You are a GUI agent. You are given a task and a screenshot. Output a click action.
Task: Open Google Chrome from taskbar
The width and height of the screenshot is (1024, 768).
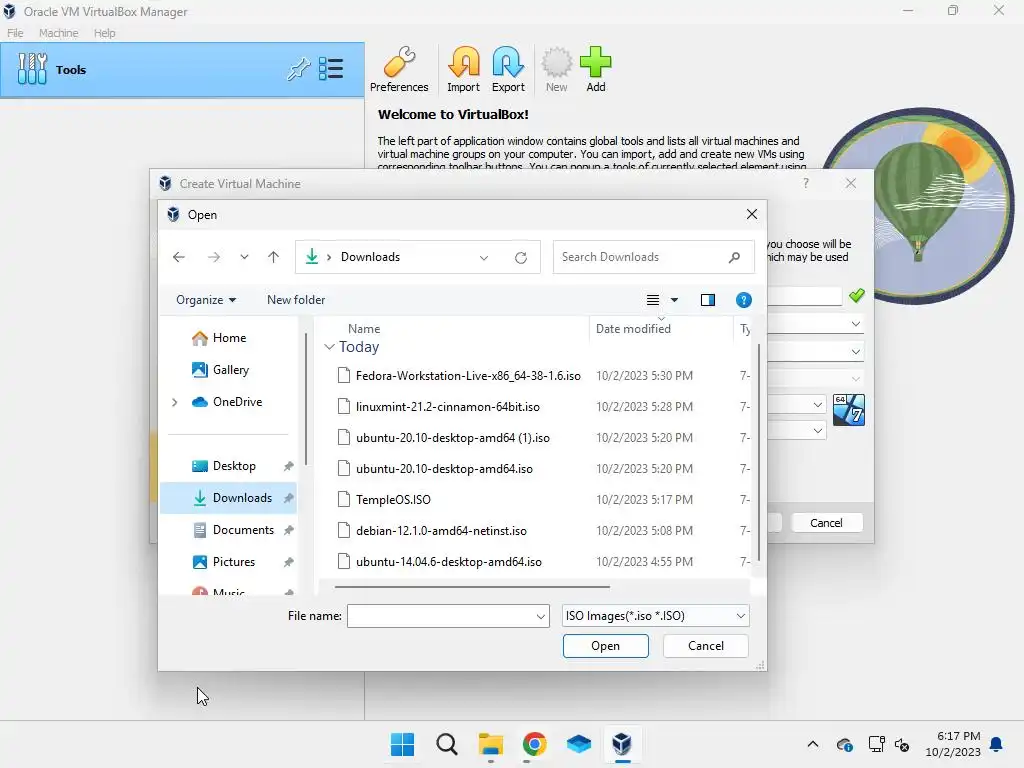point(534,744)
